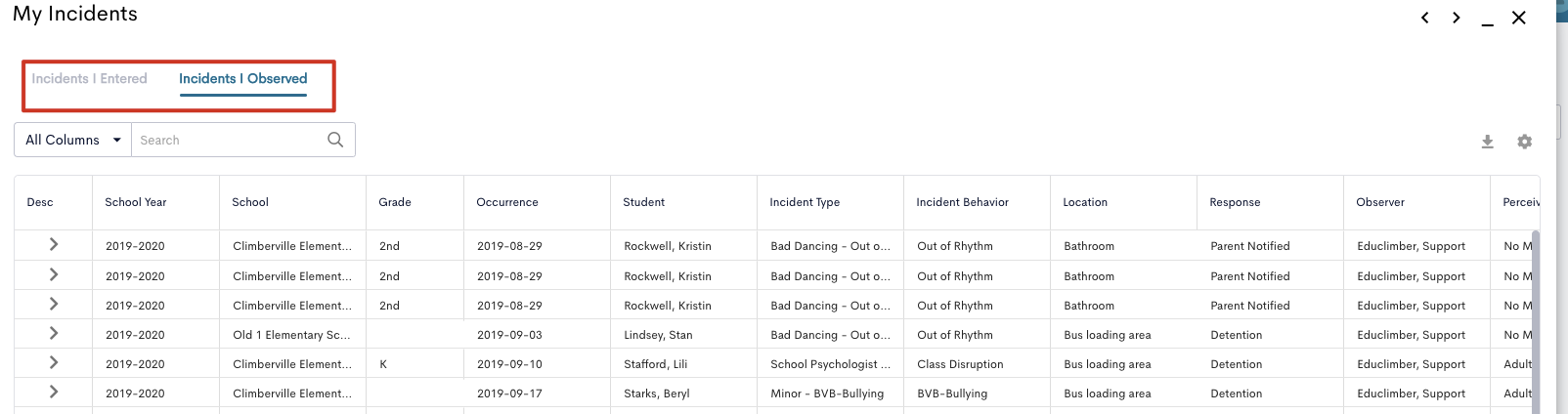Expand the Lindsey, Stan incident row

coord(54,334)
